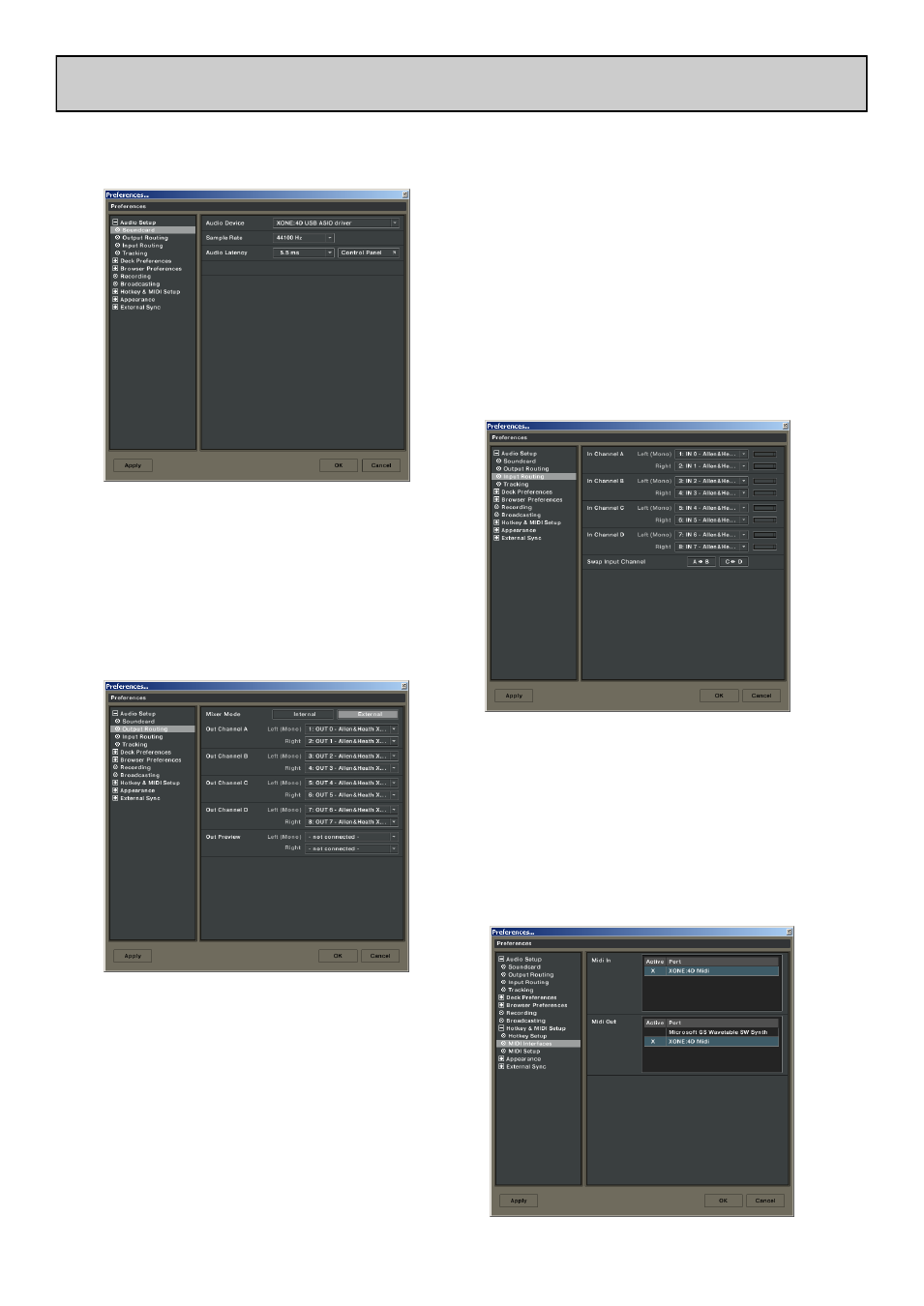
Task: Expand Deck Preferences in Output Routing window
Action: pyautogui.click(x=115, y=752)
